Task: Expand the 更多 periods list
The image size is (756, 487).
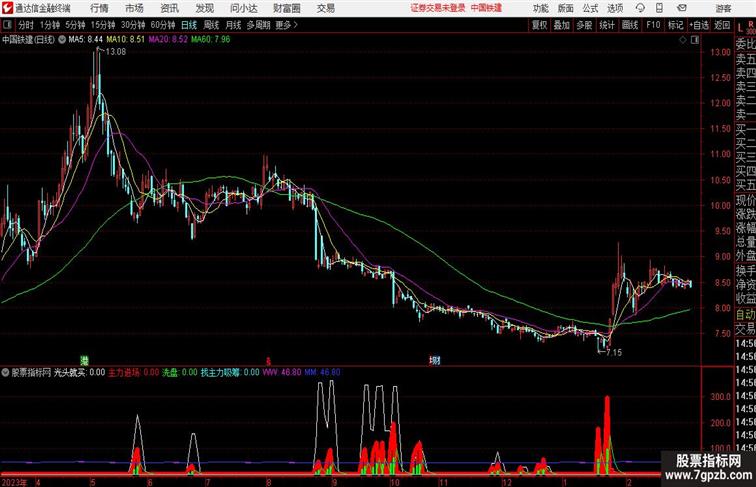Action: tap(286, 25)
